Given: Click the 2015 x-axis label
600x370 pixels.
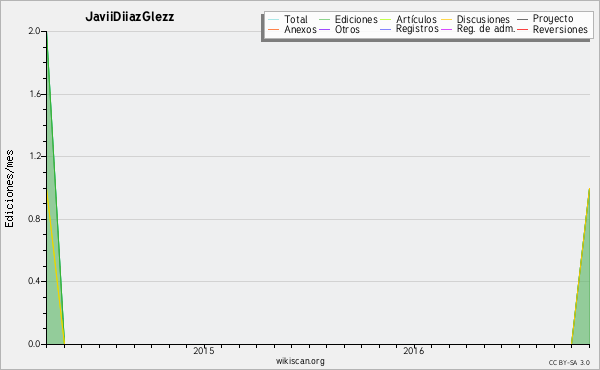Looking at the screenshot, I should [x=204, y=351].
